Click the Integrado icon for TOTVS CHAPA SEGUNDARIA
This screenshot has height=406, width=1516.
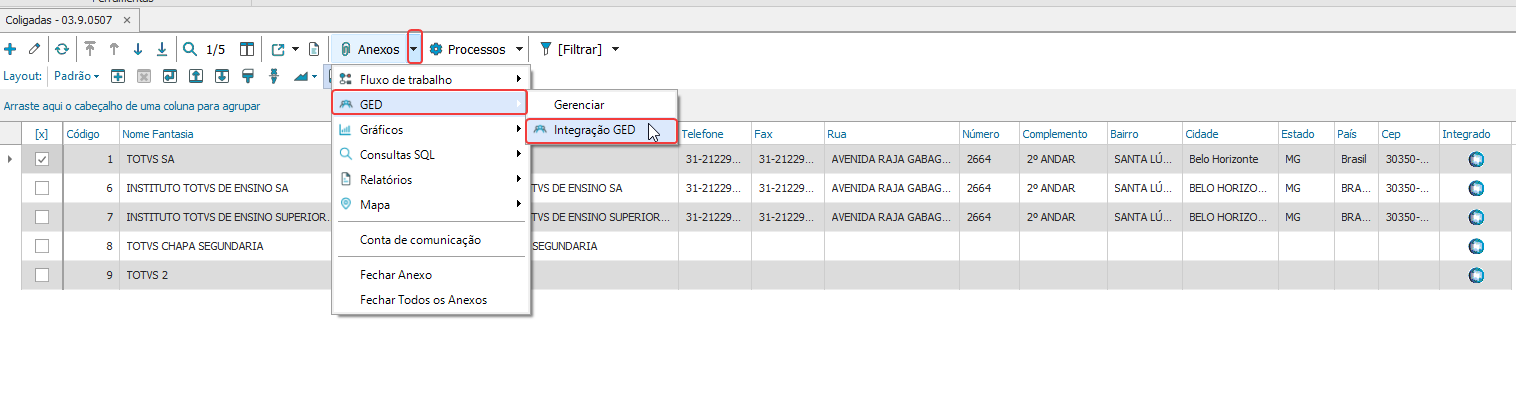click(x=1475, y=246)
